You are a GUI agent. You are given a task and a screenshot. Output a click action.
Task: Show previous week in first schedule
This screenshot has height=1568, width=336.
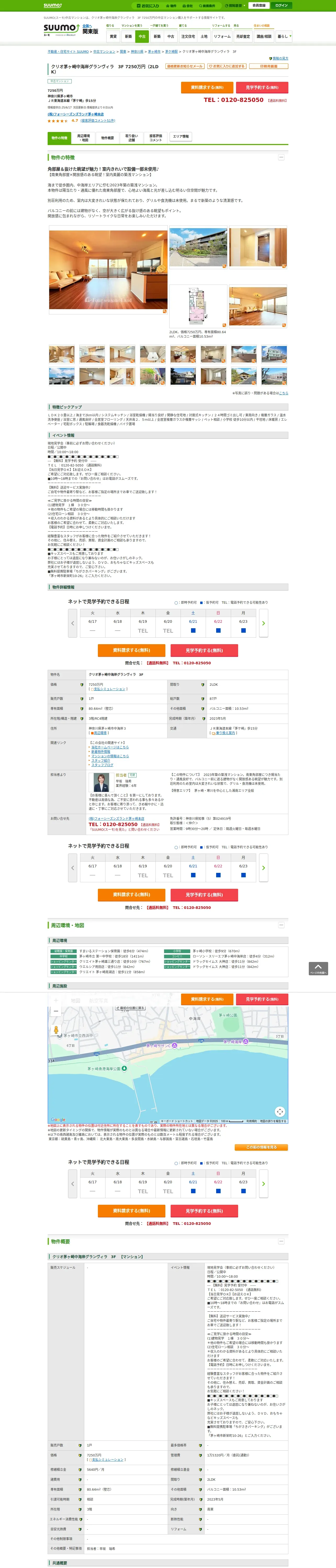pyautogui.click(x=72, y=623)
